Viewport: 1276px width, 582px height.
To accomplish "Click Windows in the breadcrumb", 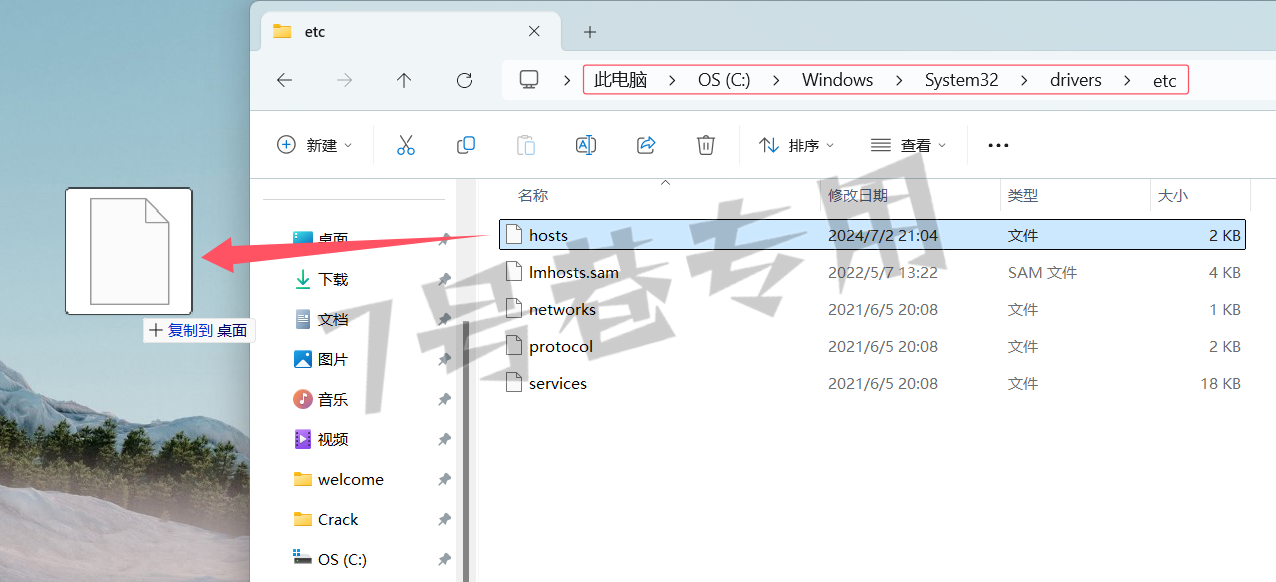I will tap(837, 80).
